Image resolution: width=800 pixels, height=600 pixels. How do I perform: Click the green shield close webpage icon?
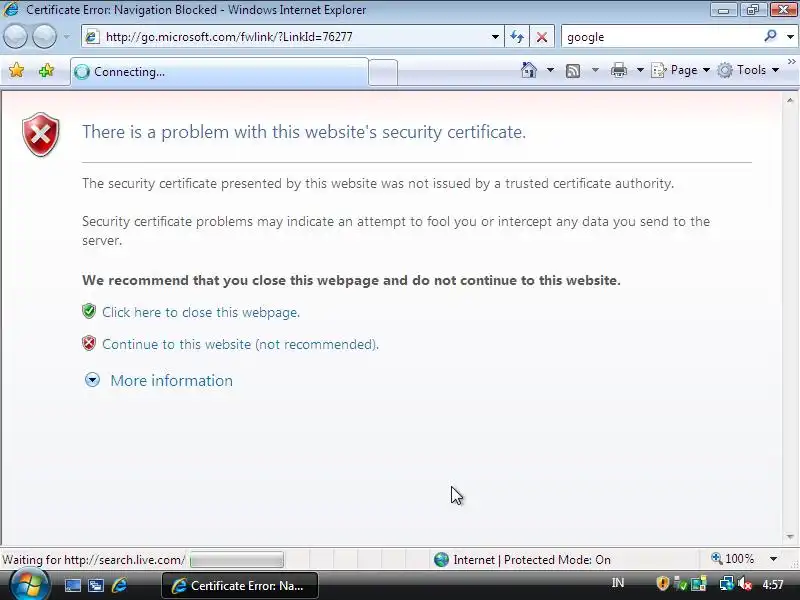[89, 311]
